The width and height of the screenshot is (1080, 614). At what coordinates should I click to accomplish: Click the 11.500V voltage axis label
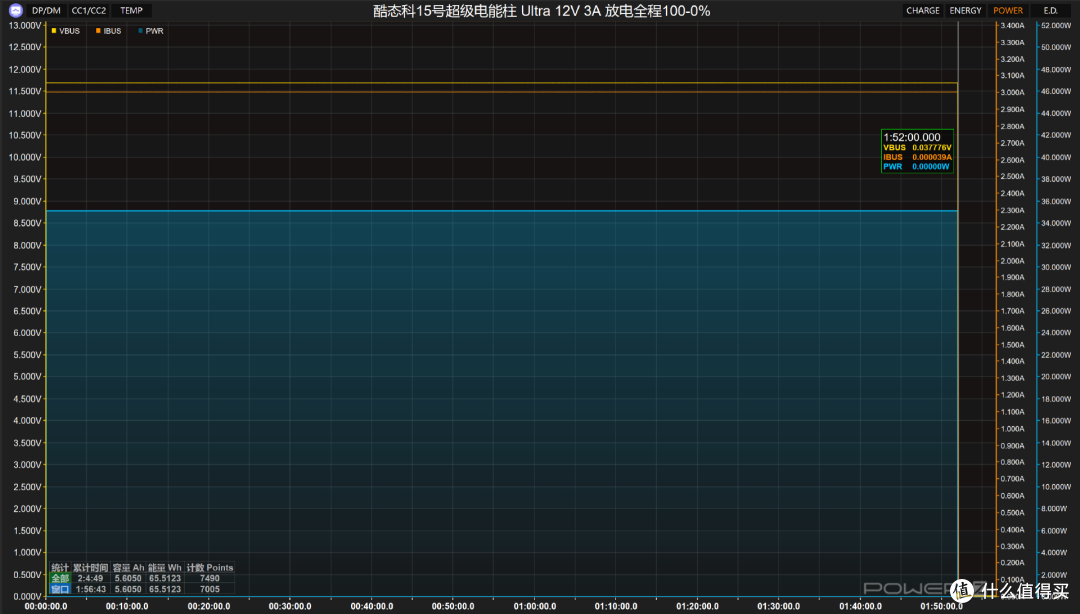25,91
